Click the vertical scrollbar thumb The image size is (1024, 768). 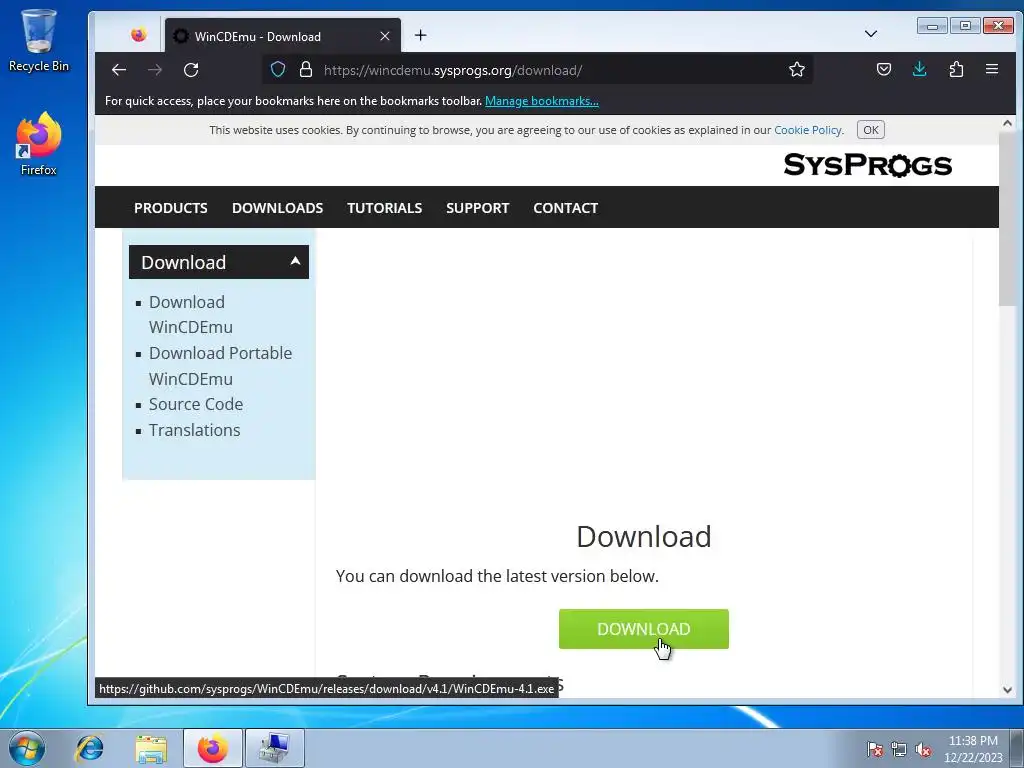point(1007,217)
